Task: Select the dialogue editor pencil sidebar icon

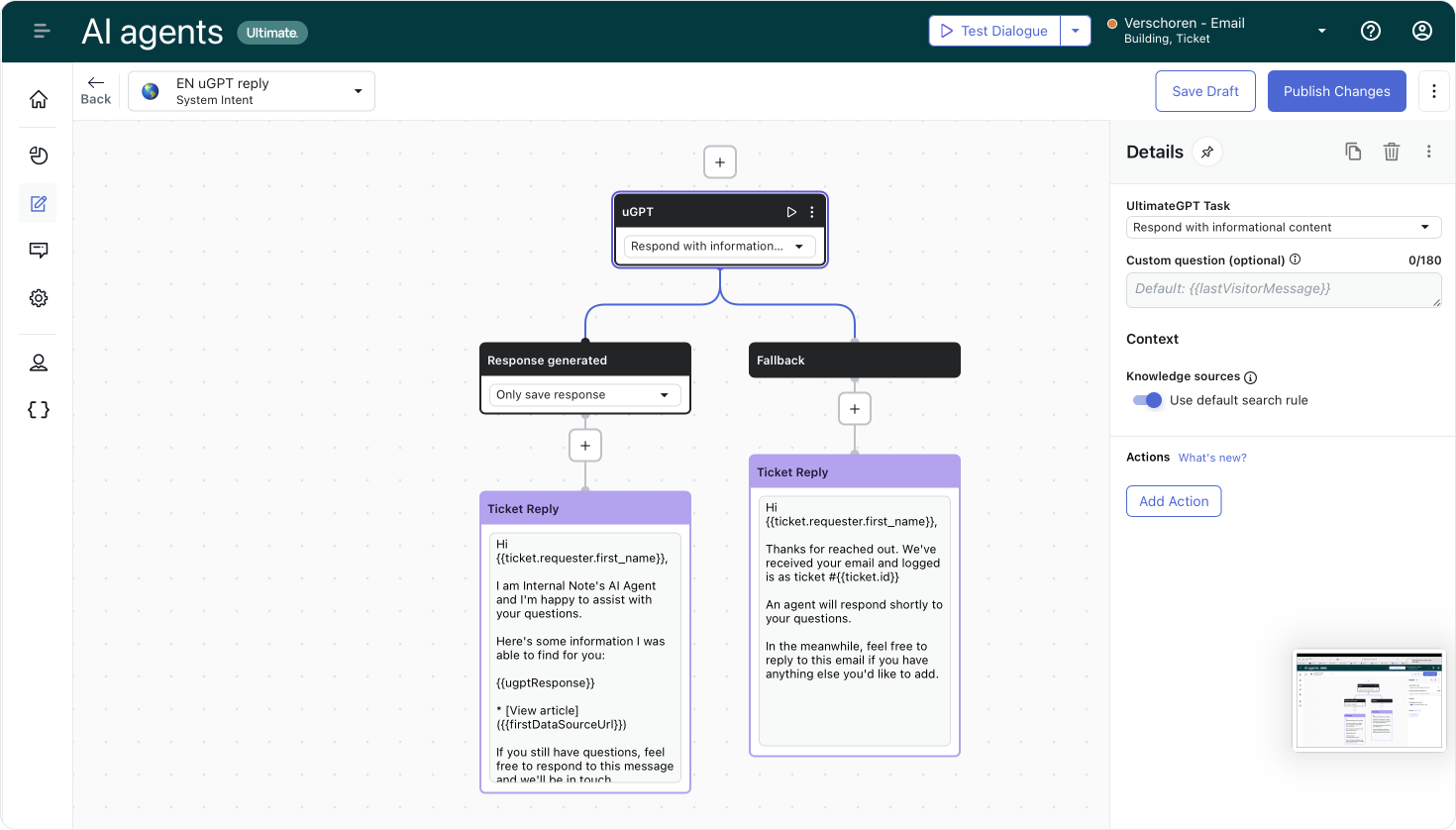Action: tap(39, 203)
